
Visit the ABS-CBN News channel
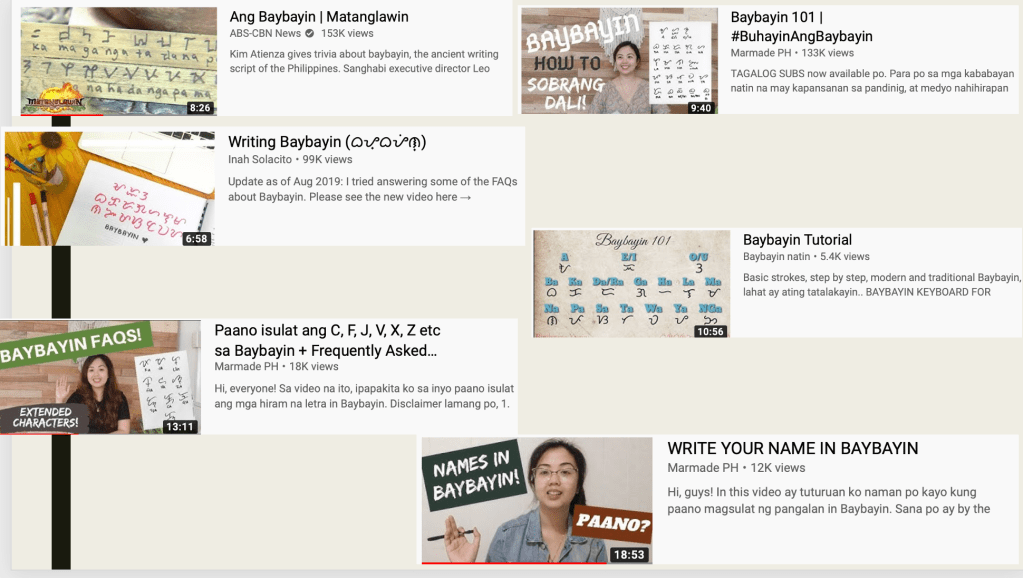pyautogui.click(x=265, y=34)
